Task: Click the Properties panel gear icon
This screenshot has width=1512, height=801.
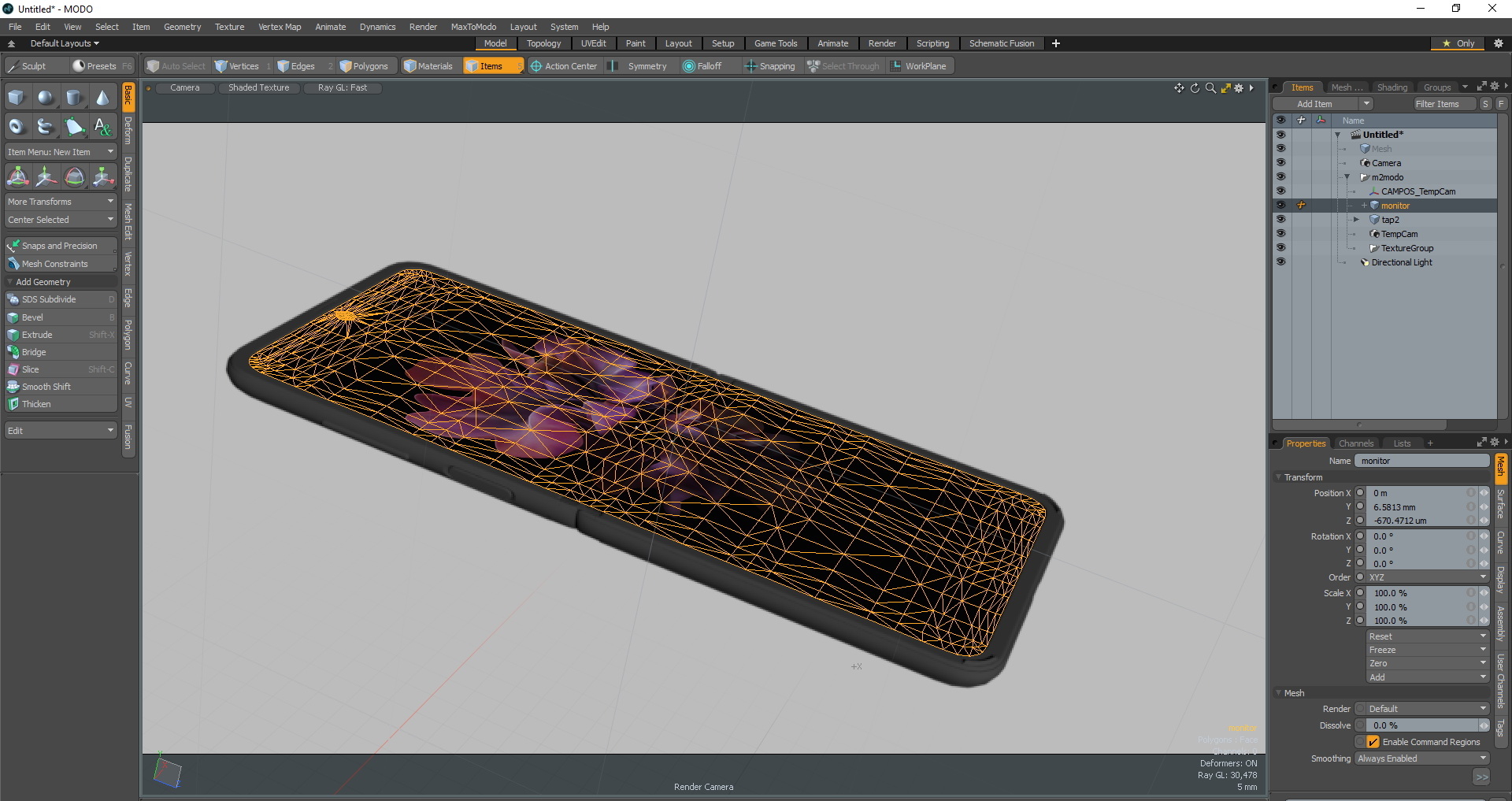Action: point(1494,443)
